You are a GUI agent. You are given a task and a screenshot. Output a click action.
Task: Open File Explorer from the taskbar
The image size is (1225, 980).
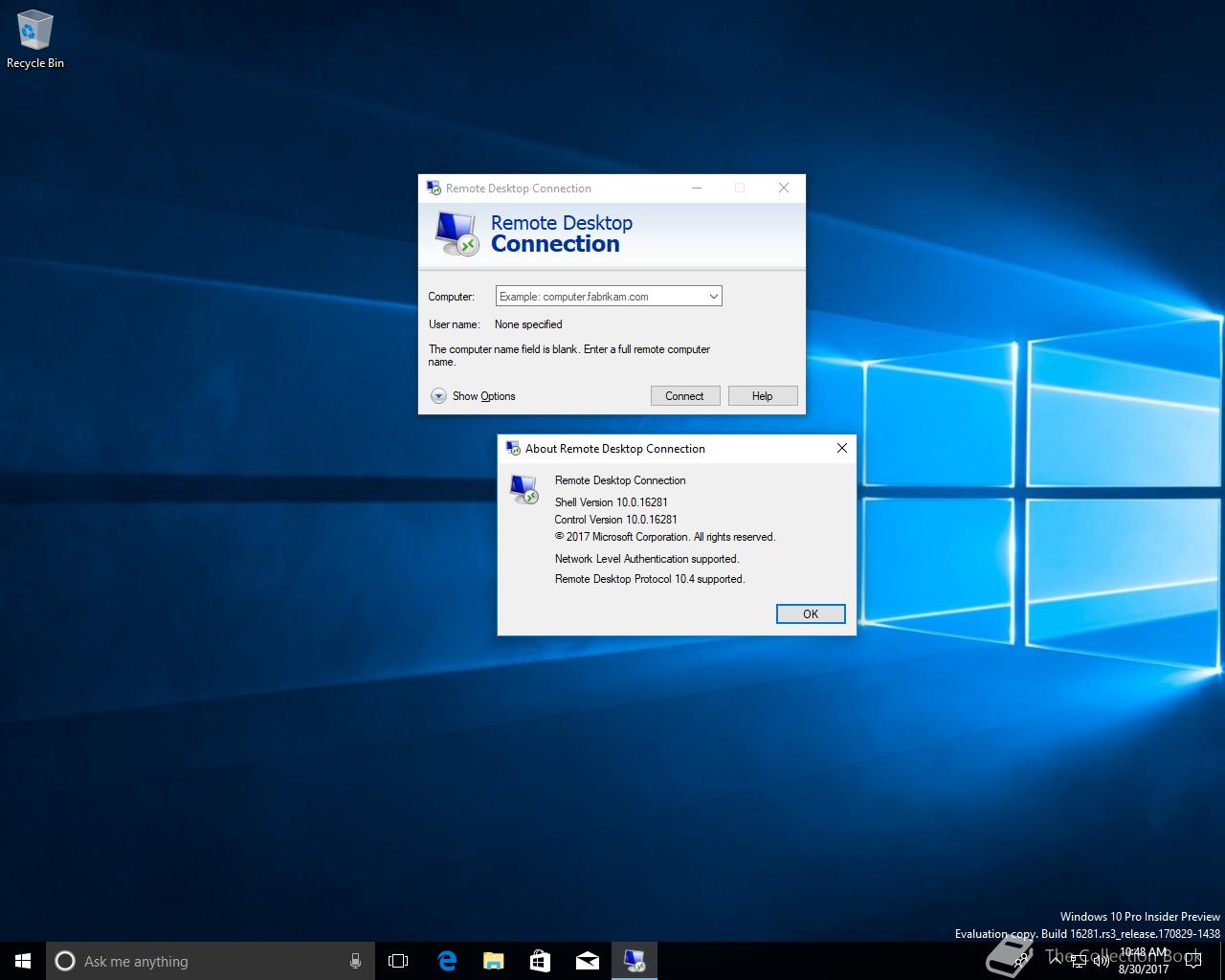493,961
